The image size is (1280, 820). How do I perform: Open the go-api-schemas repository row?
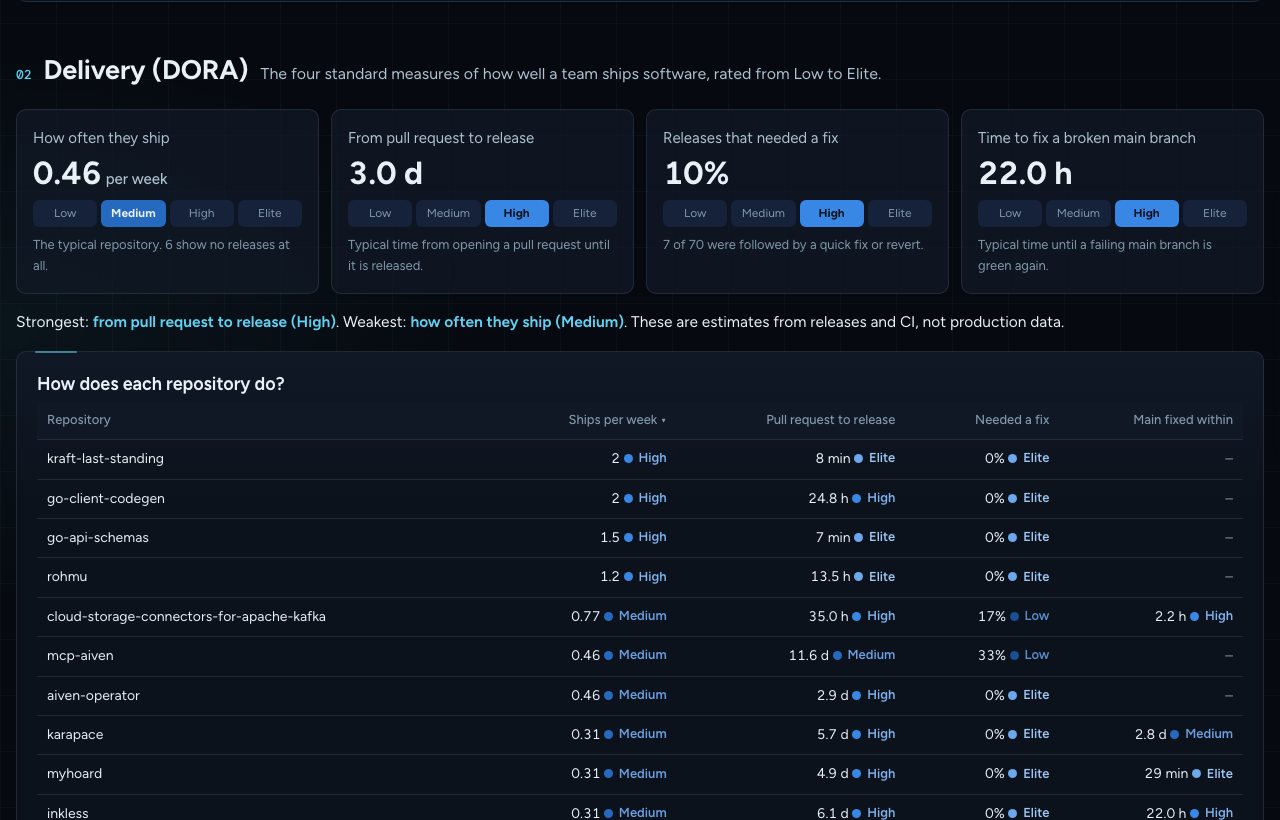click(640, 538)
